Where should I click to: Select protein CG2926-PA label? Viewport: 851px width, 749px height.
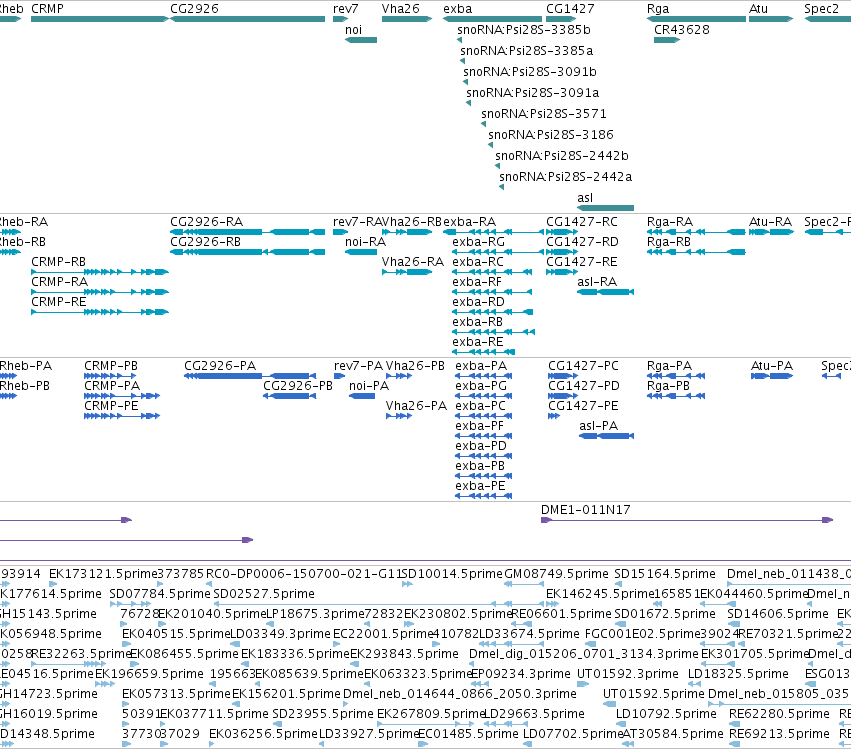[x=220, y=366]
